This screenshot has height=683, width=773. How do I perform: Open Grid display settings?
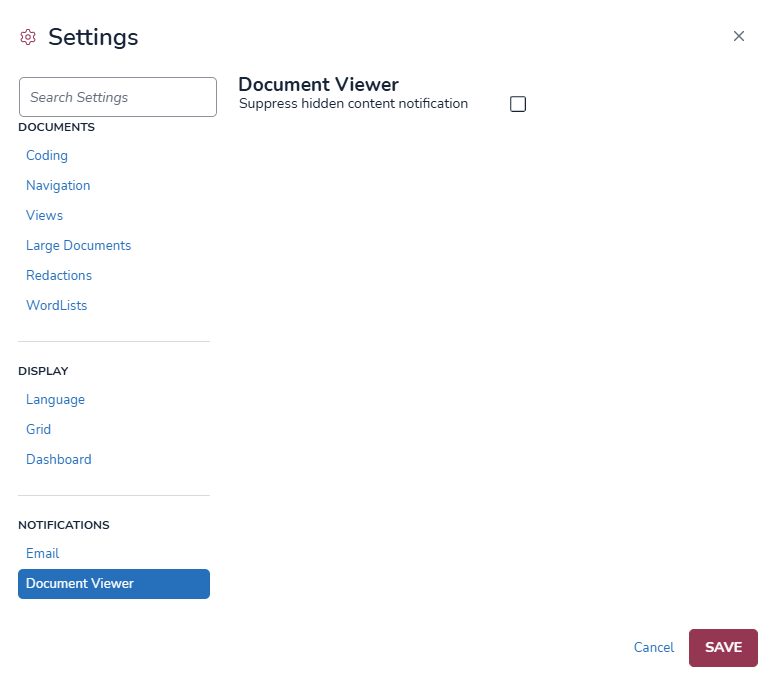38,429
